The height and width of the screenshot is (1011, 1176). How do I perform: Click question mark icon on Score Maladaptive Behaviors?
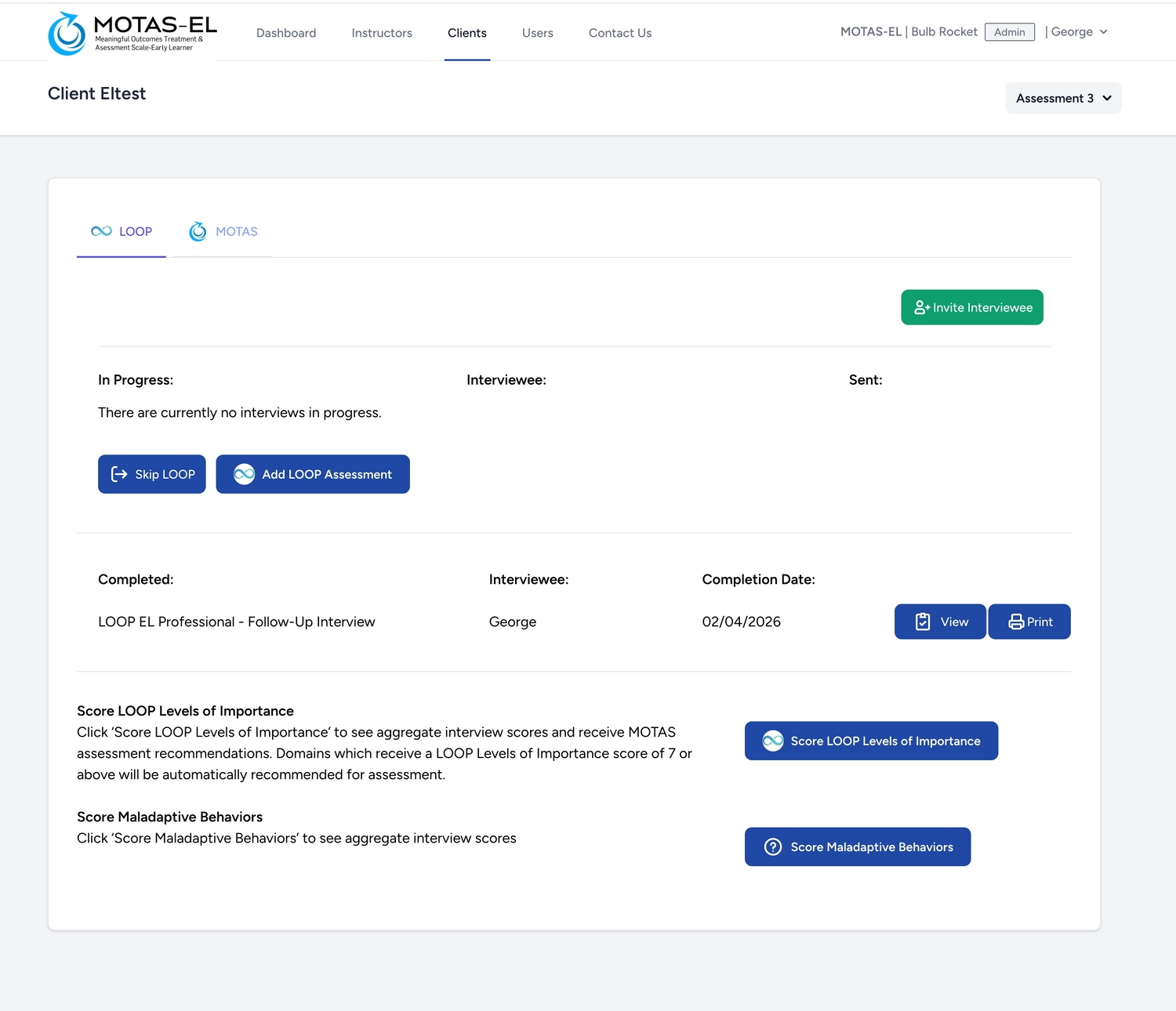point(773,847)
